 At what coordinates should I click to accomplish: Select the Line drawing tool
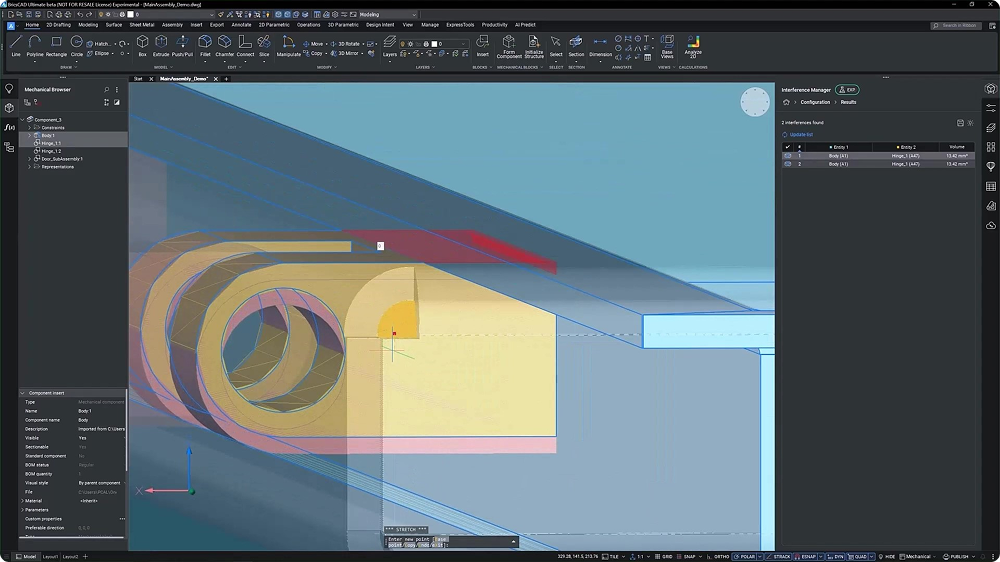16,46
